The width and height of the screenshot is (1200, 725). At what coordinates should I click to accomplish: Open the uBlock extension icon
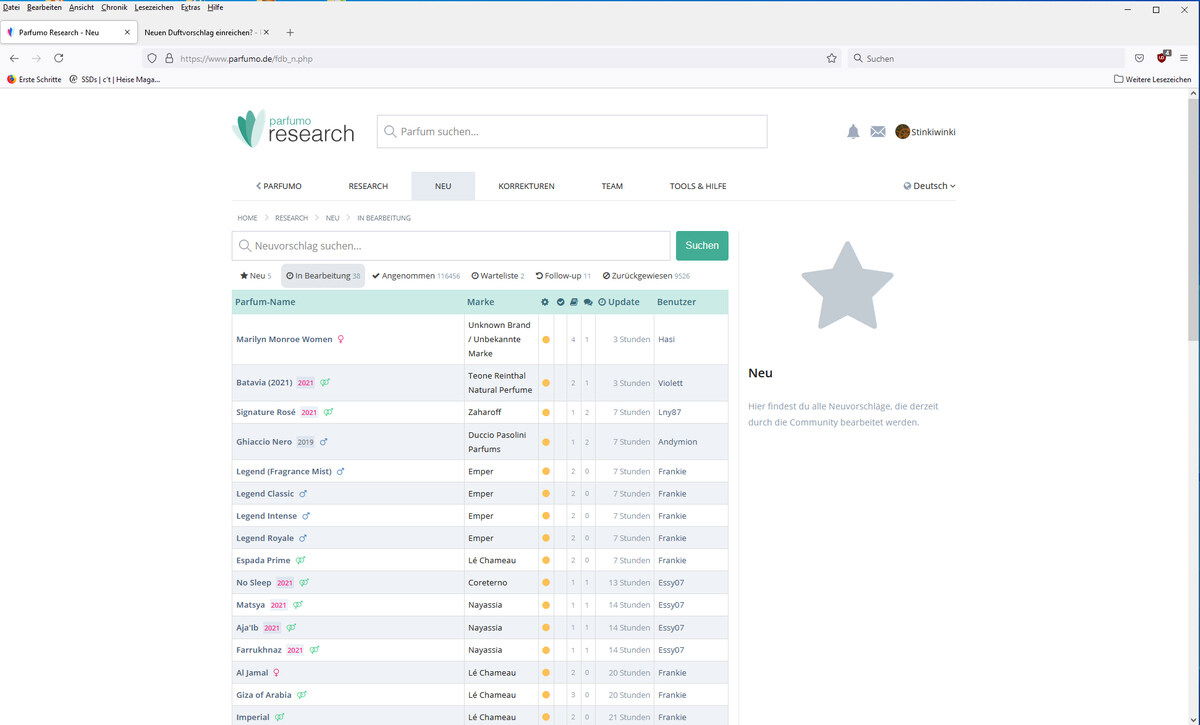click(1163, 57)
